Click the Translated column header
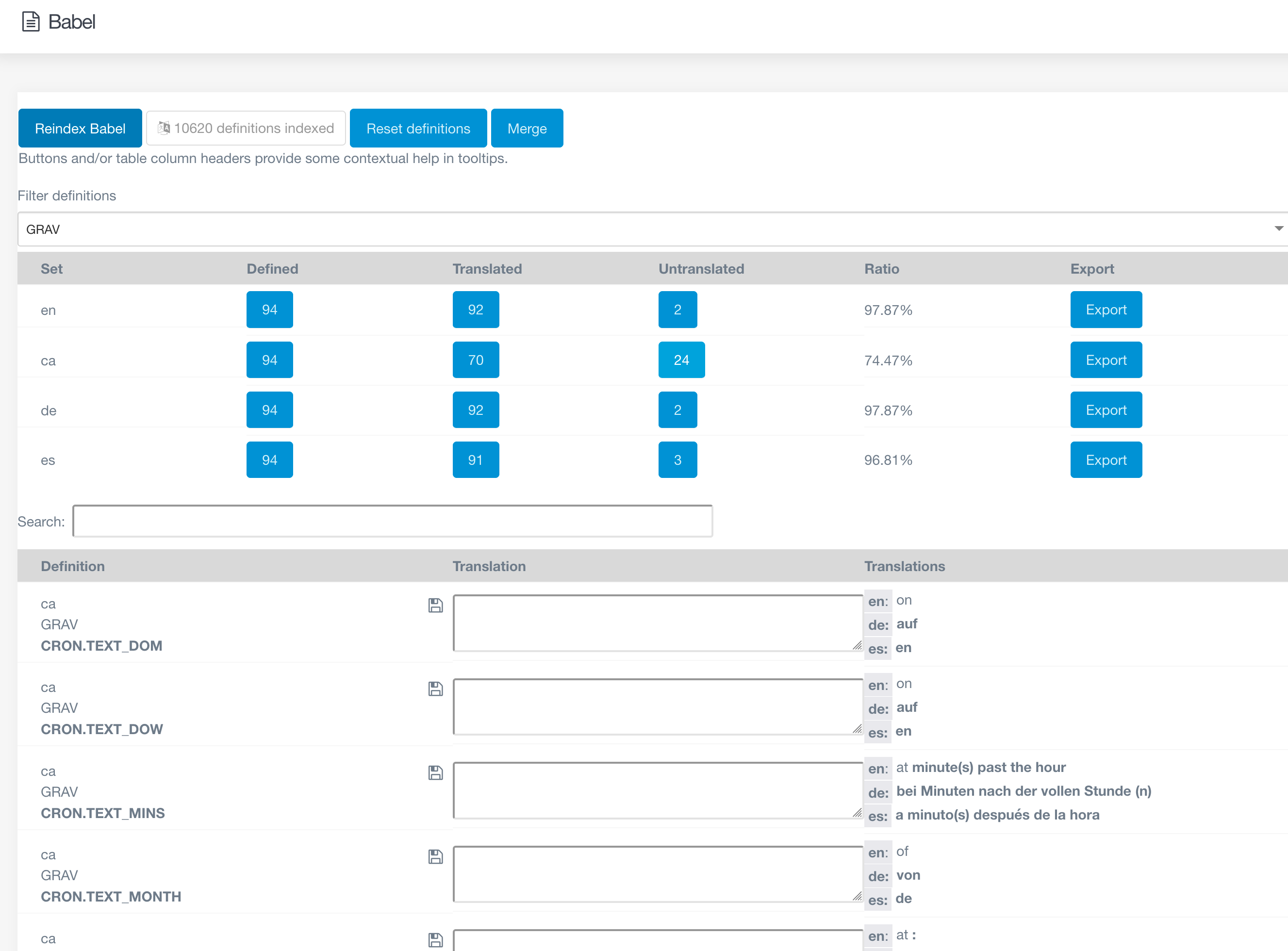Image resolution: width=1288 pixels, height=951 pixels. coord(487,269)
